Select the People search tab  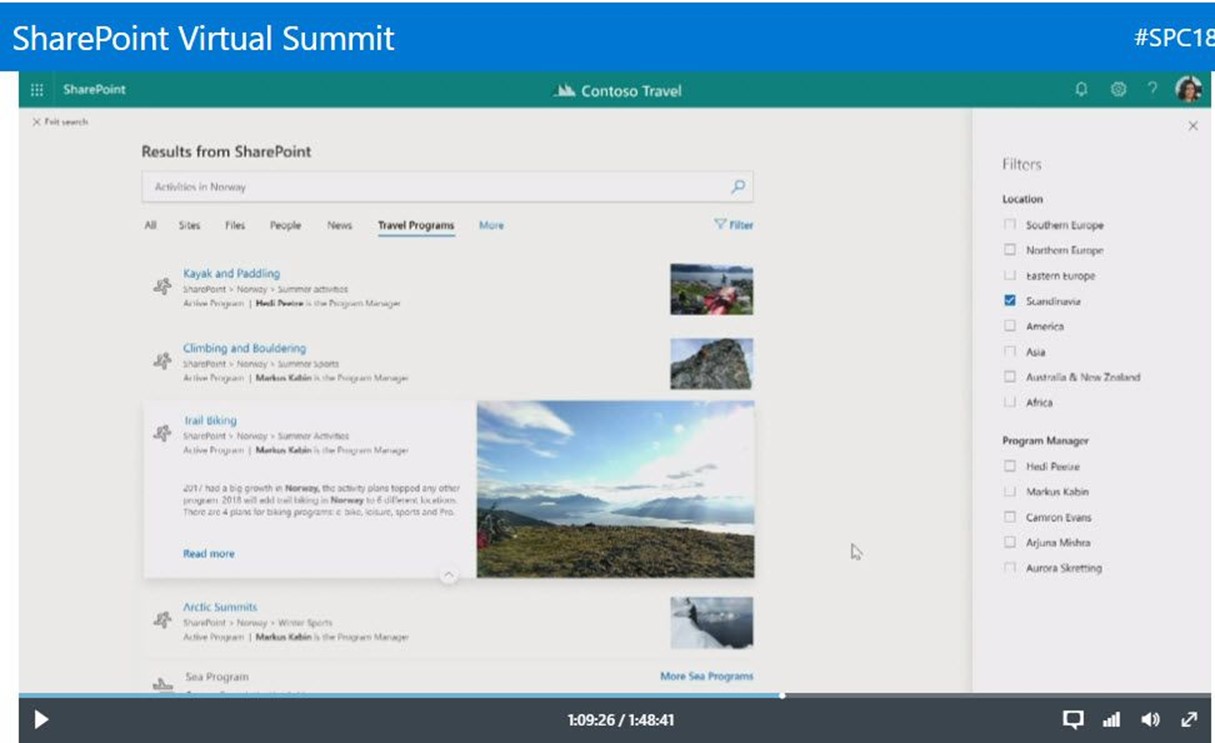point(285,225)
